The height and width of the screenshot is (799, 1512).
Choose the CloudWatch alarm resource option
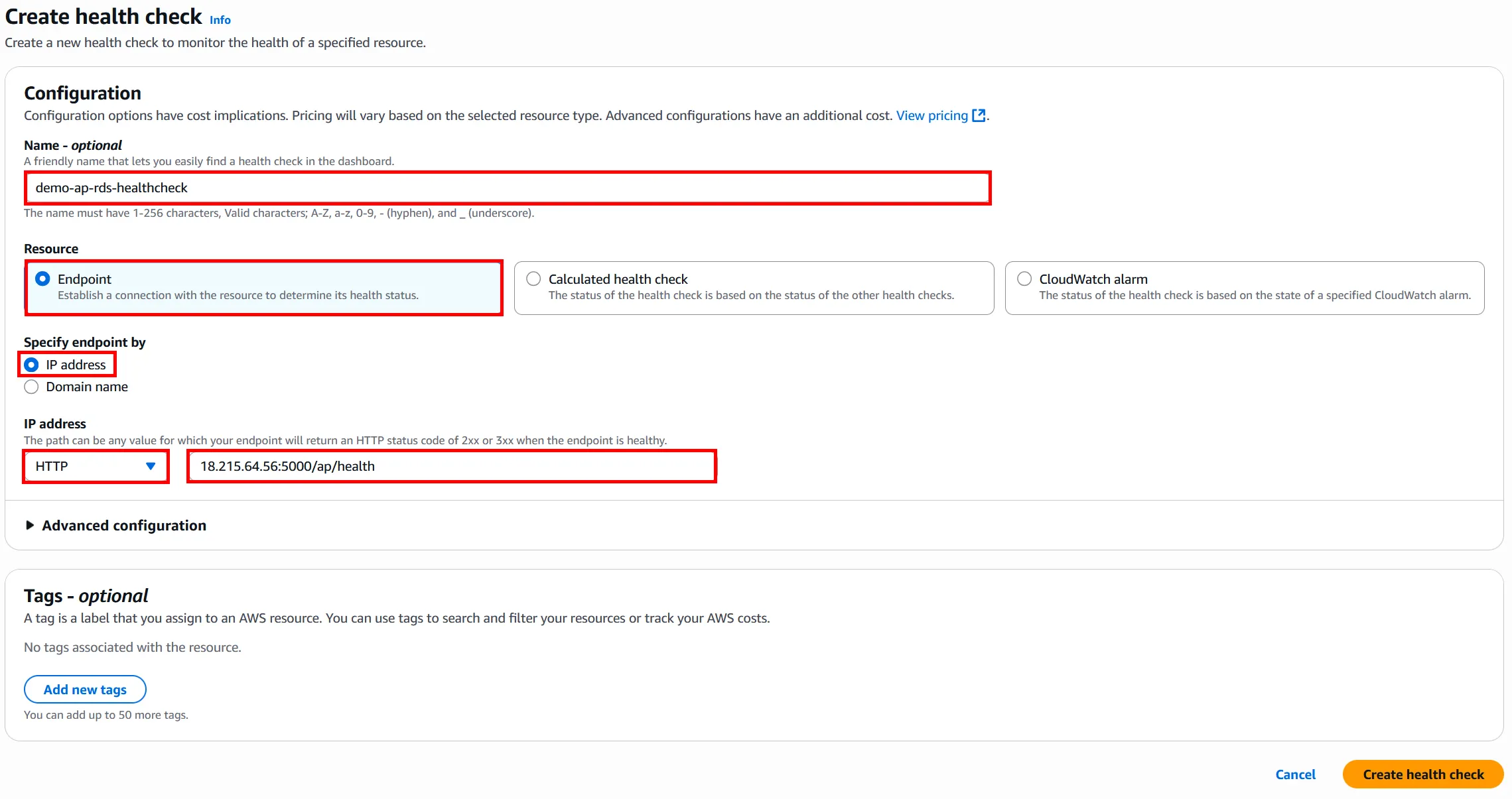(1024, 279)
